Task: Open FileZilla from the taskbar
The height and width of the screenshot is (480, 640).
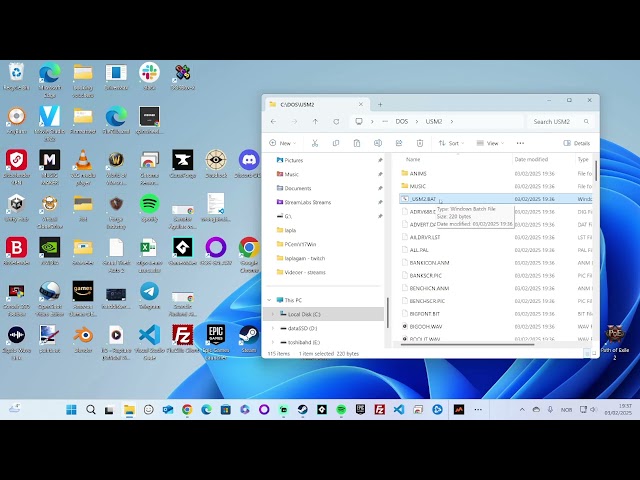Action: click(x=380, y=409)
